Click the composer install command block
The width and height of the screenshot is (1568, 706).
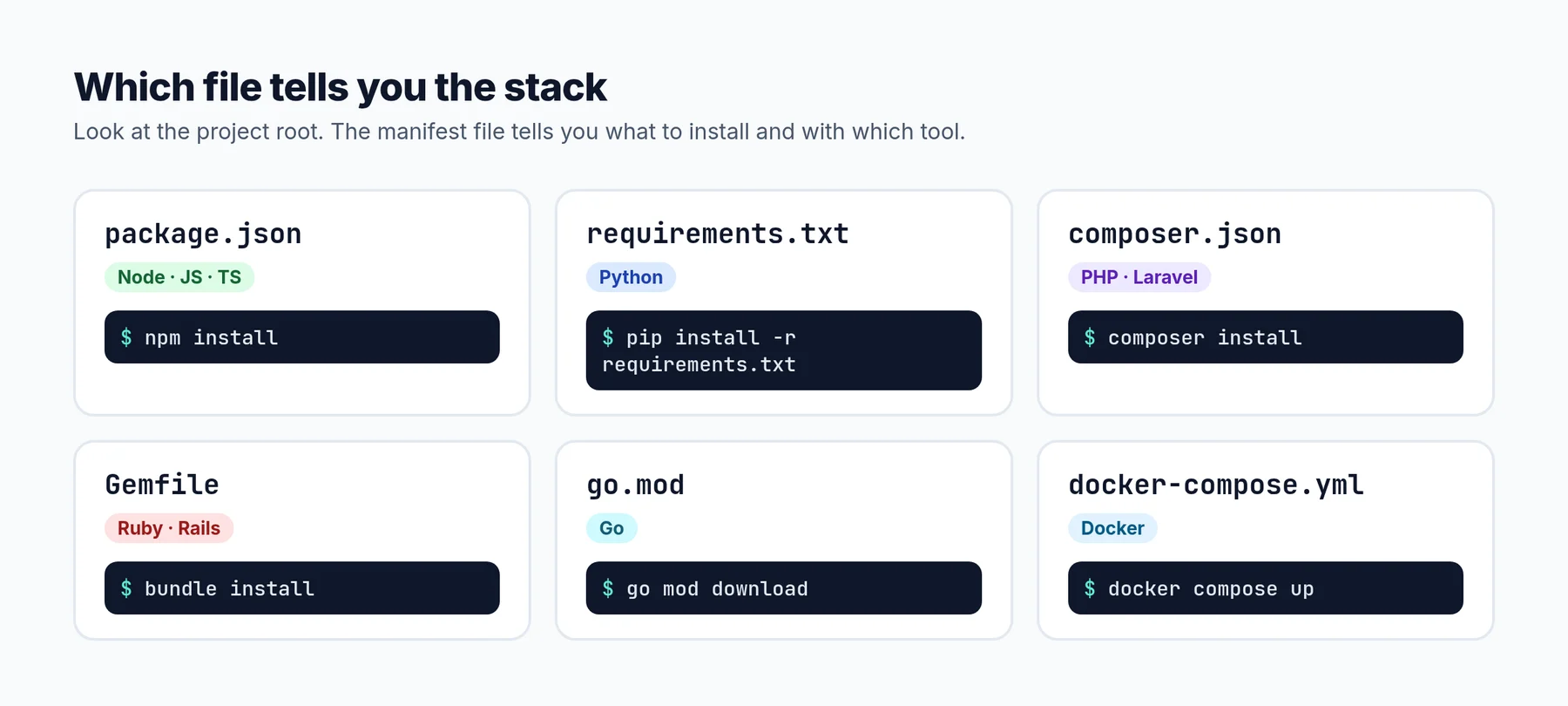tap(1266, 337)
